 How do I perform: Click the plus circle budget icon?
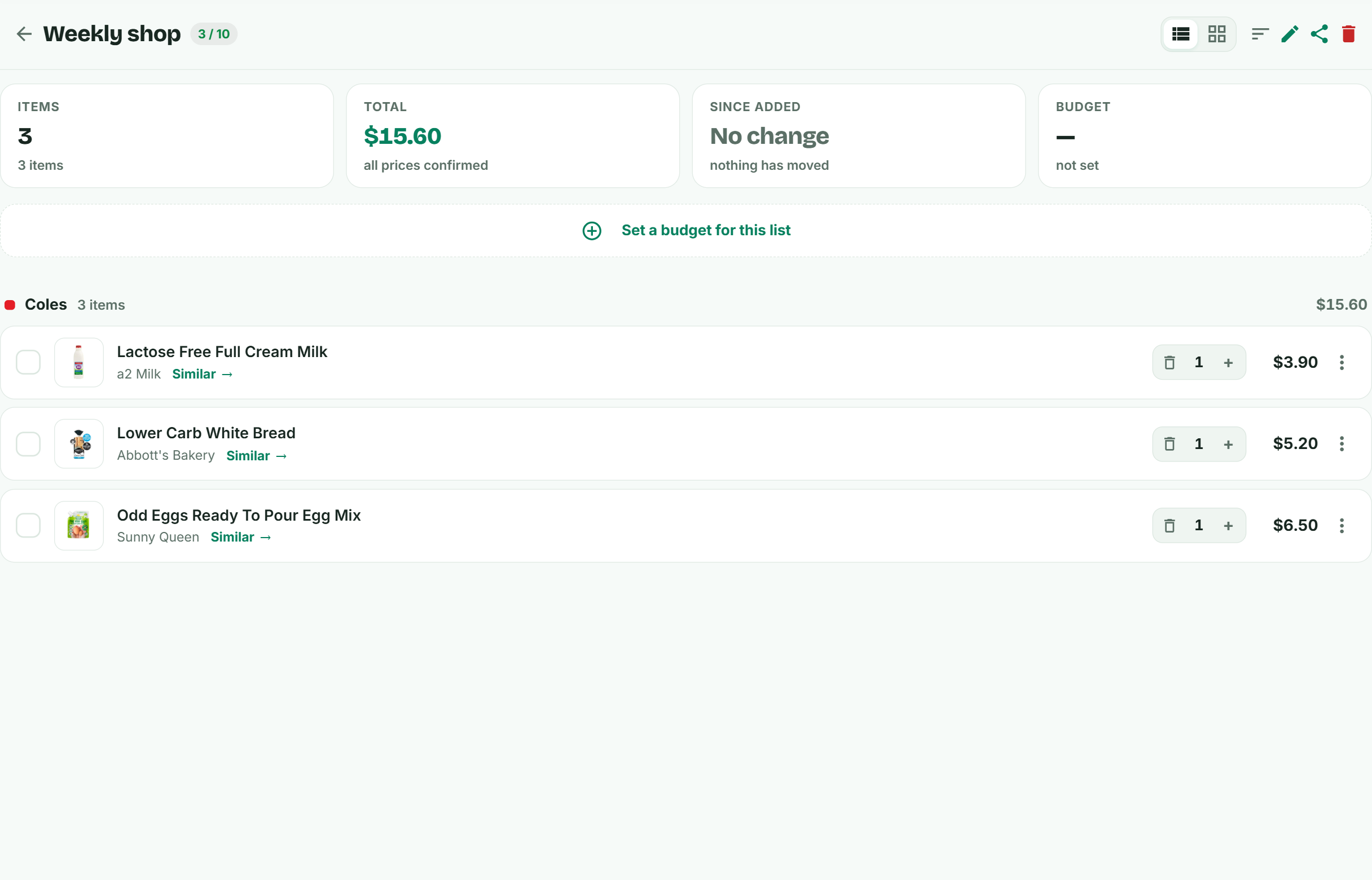591,231
